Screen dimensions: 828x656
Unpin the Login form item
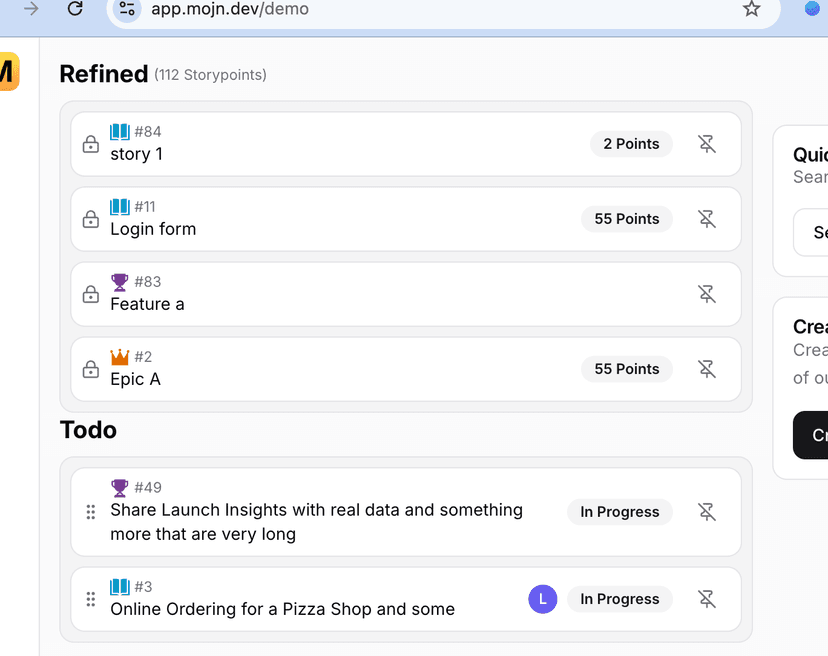tap(707, 219)
